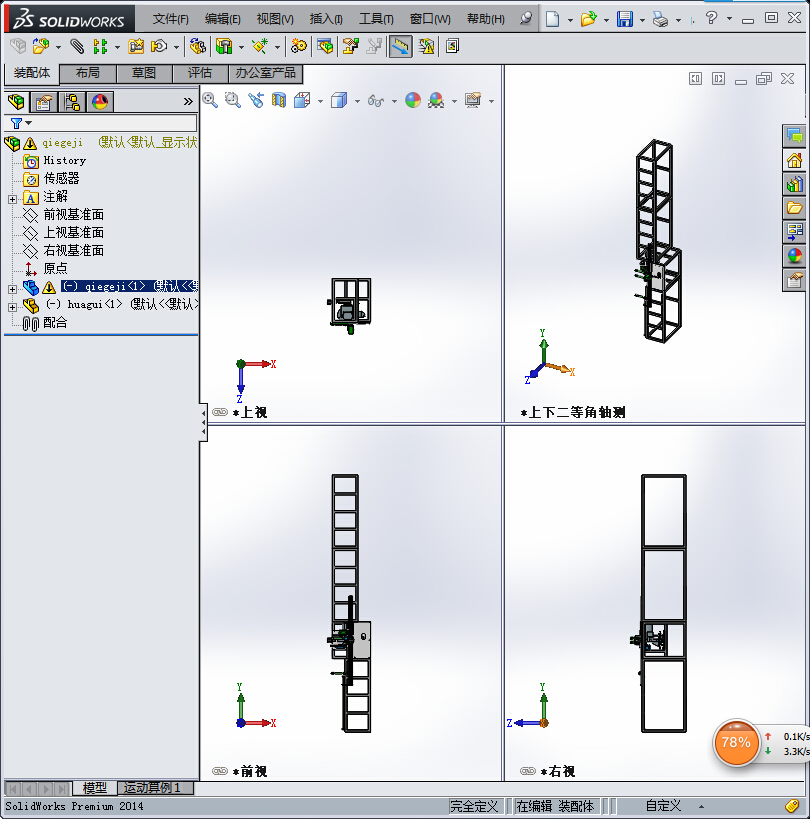Select 传感器 item in the tree

(62, 179)
